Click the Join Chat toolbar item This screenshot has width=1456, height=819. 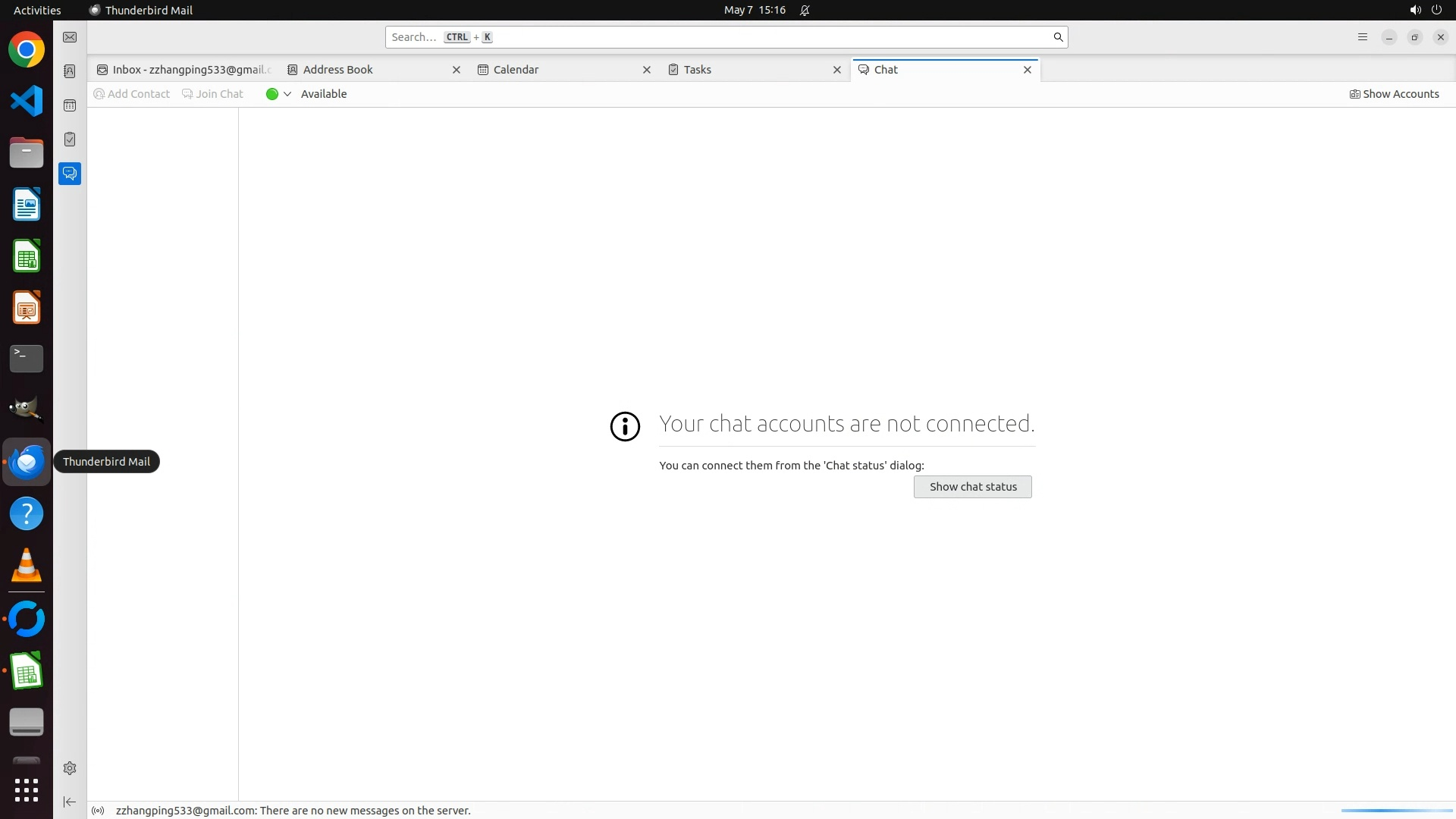tap(212, 94)
